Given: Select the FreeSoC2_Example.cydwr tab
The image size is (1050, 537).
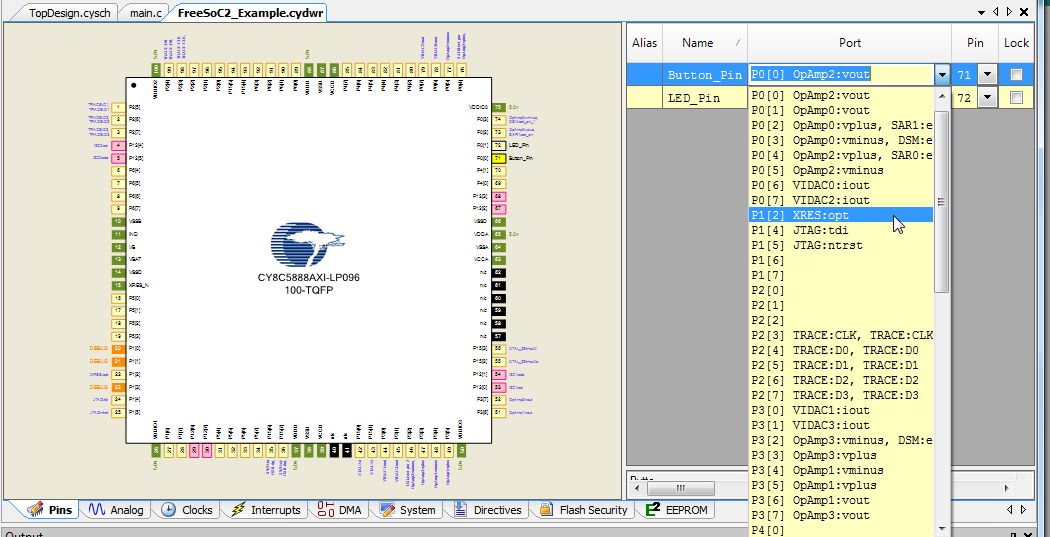Looking at the screenshot, I should [x=249, y=13].
